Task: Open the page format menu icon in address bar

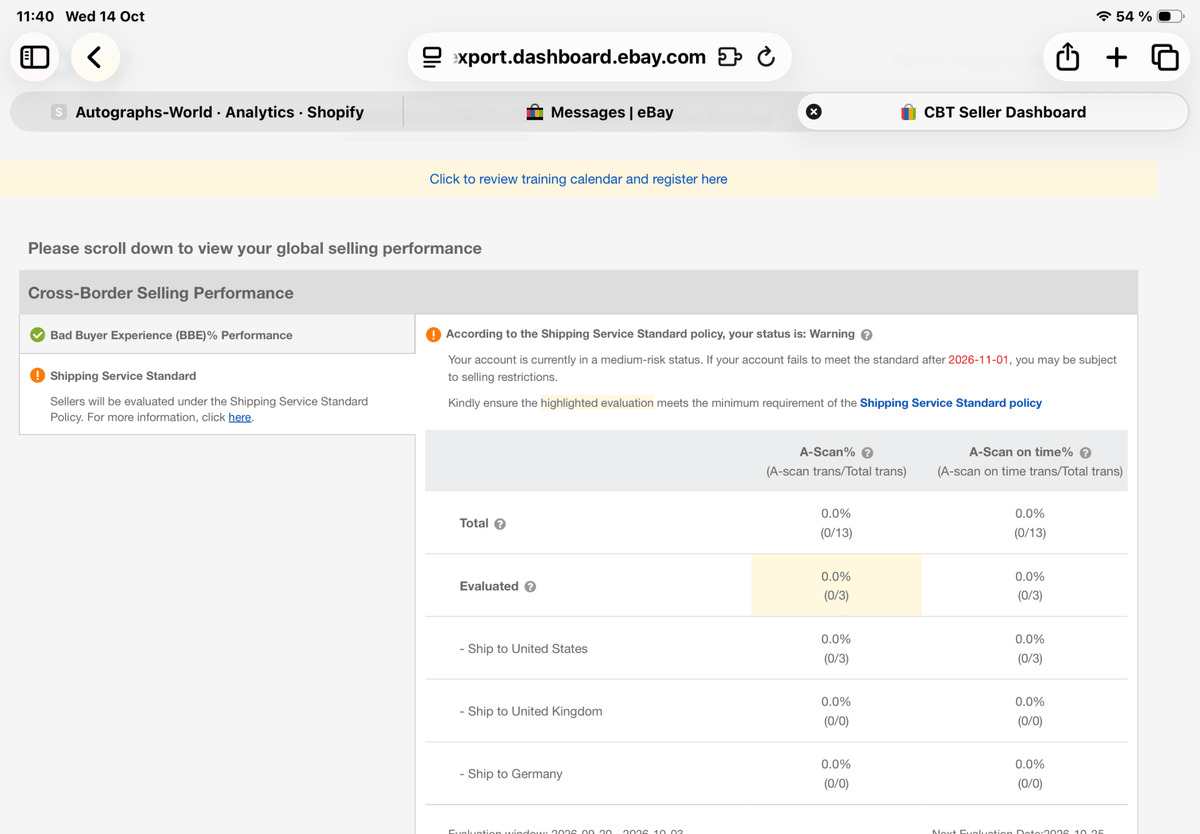Action: pyautogui.click(x=432, y=57)
